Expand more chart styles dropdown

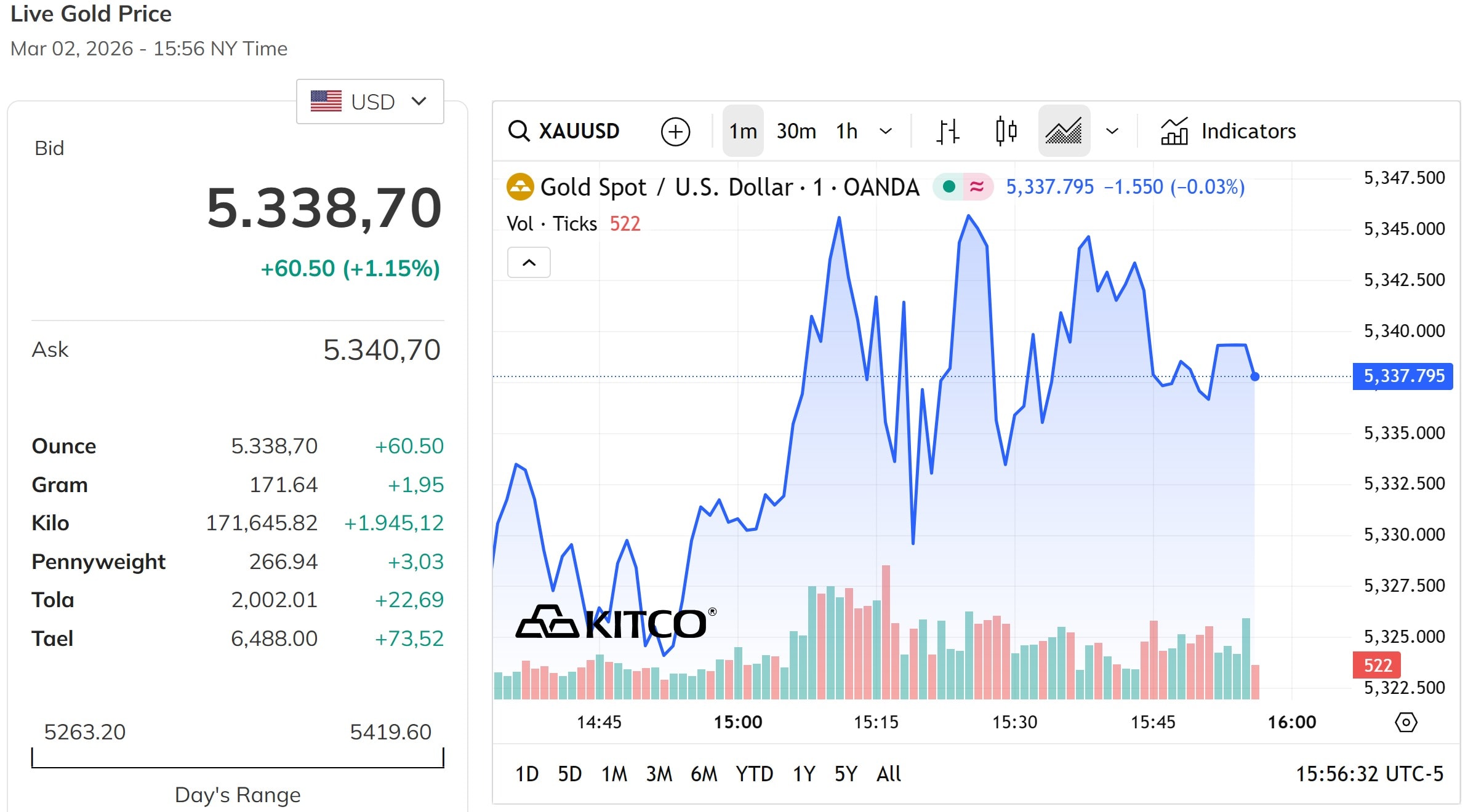pyautogui.click(x=1112, y=131)
